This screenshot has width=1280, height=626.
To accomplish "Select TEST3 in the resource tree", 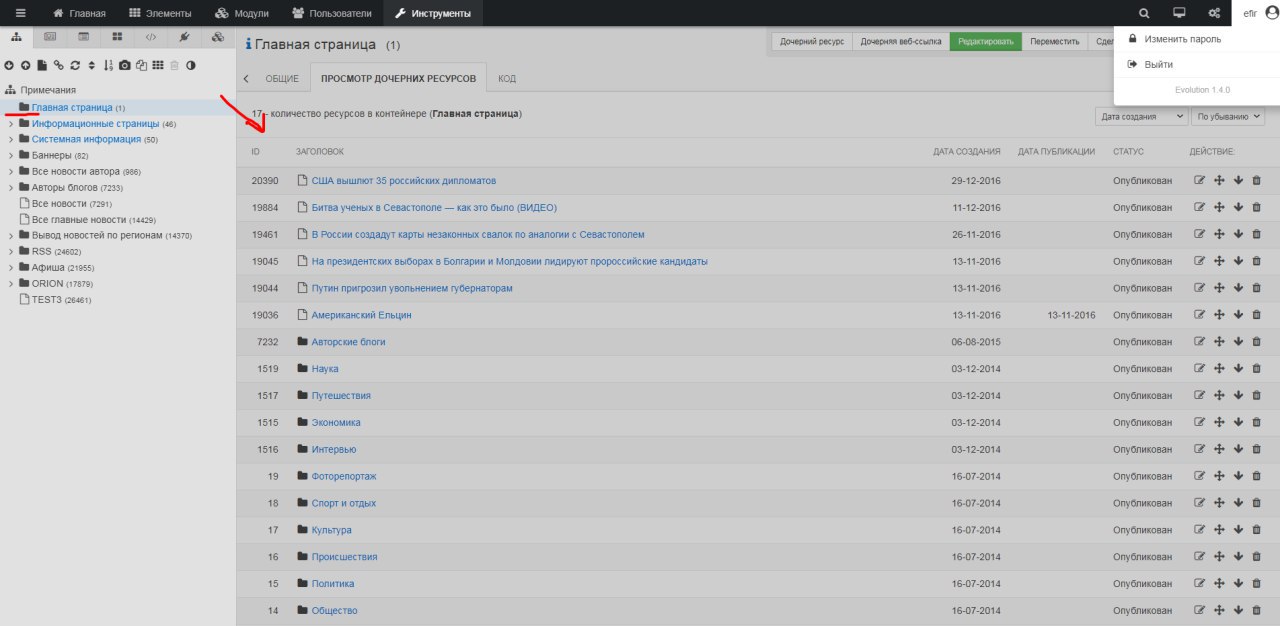I will [x=47, y=299].
